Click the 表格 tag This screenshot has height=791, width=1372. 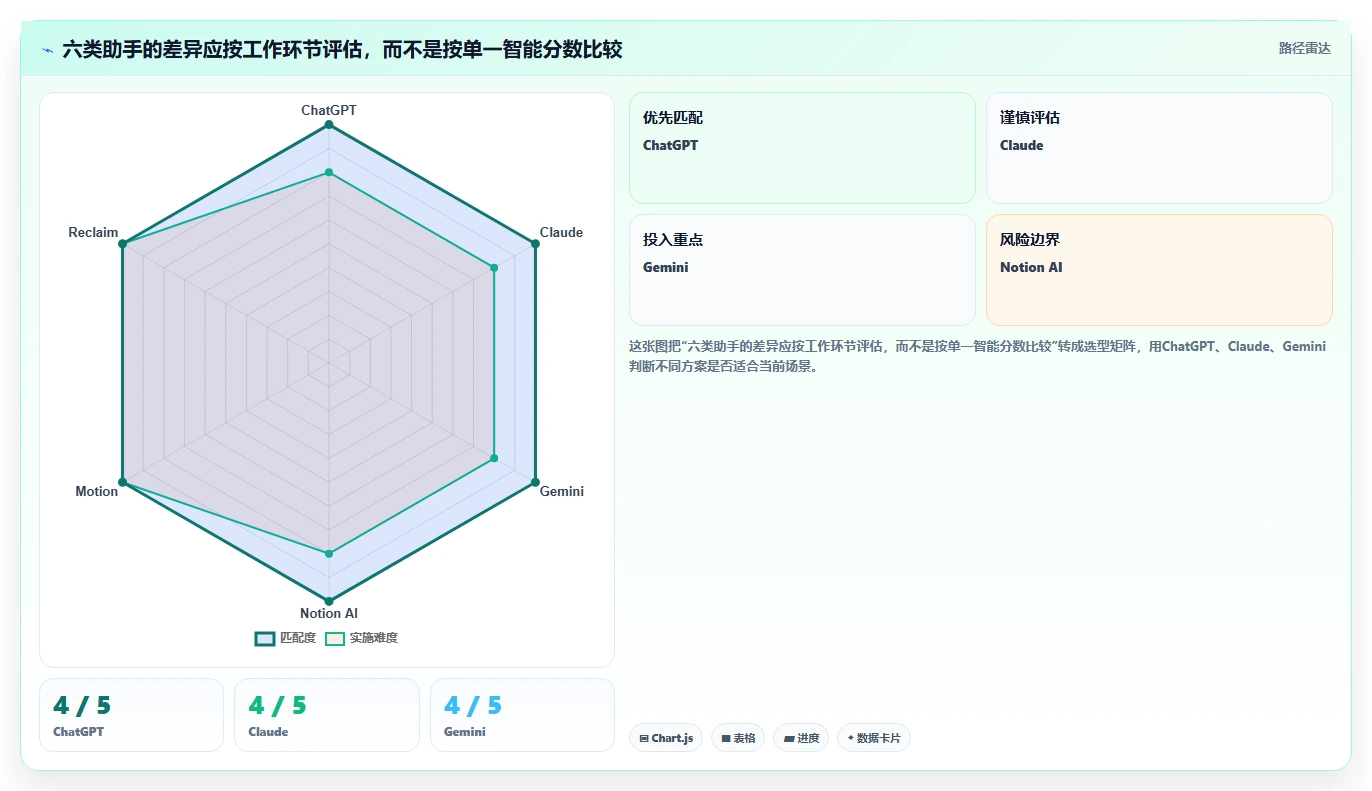coord(738,738)
